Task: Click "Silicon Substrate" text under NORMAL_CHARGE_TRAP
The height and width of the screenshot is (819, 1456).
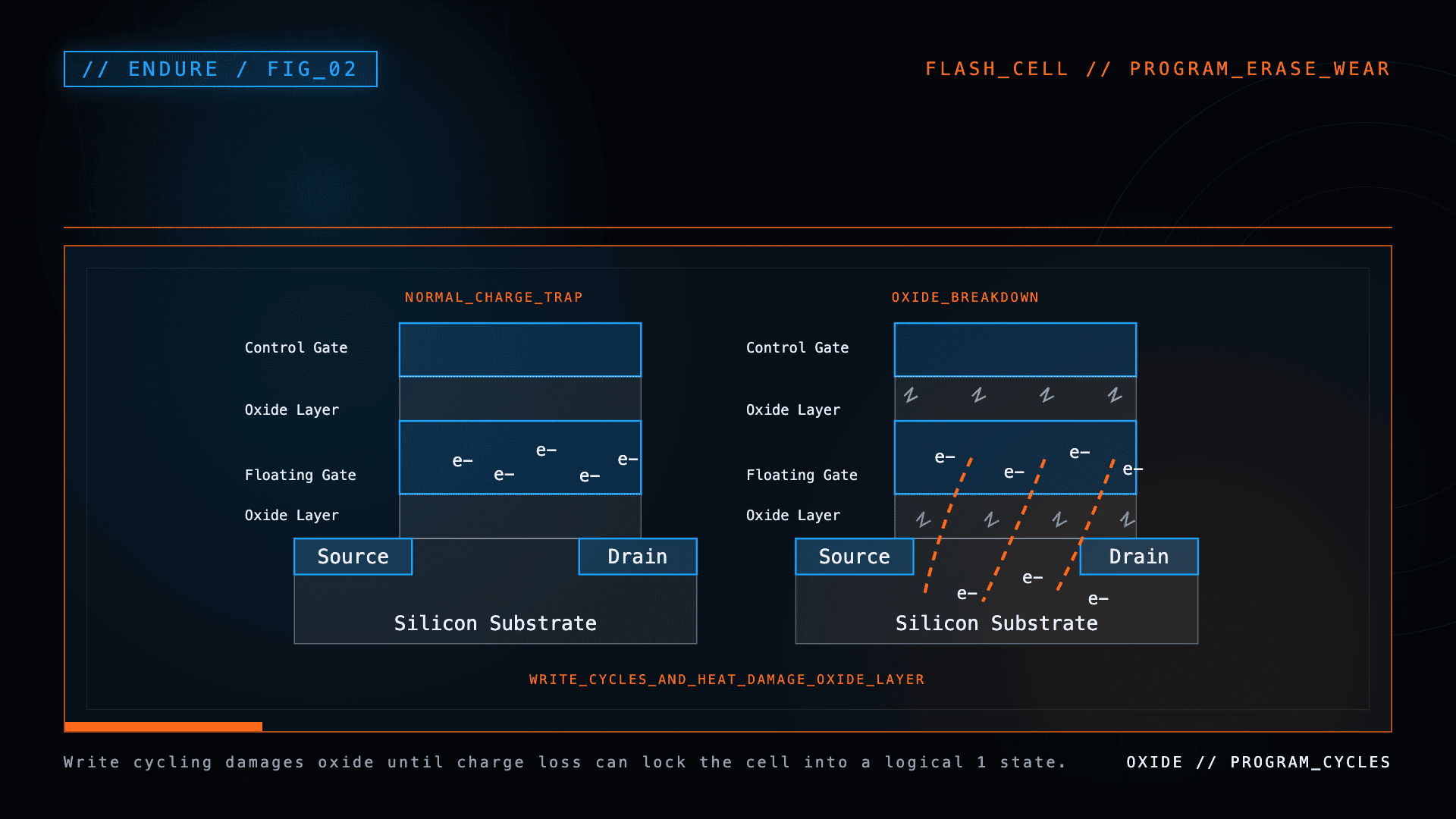Action: (495, 623)
